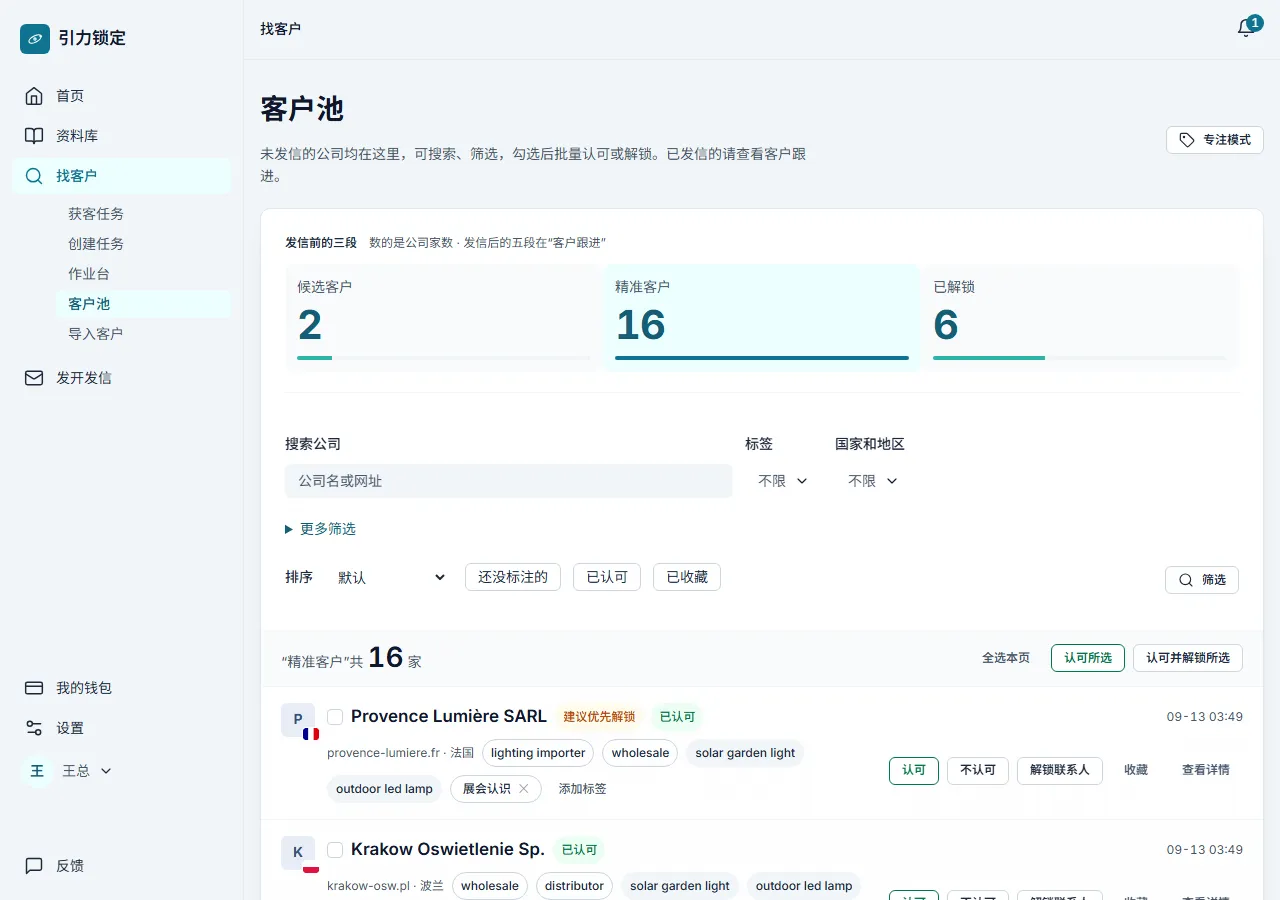Click the 资料库 book icon
The height and width of the screenshot is (900, 1280).
click(x=34, y=136)
